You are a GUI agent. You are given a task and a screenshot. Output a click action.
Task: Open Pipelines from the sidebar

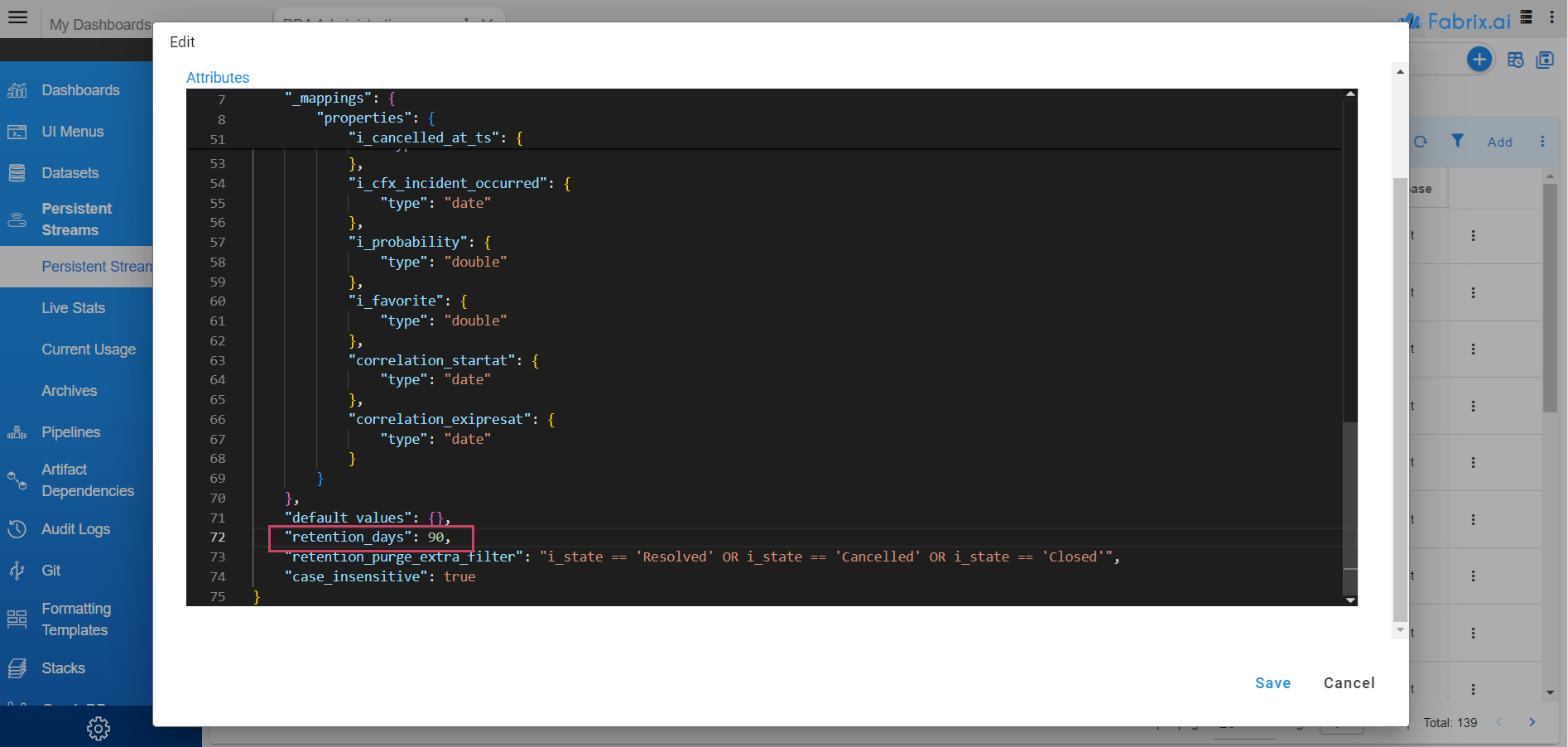(70, 432)
